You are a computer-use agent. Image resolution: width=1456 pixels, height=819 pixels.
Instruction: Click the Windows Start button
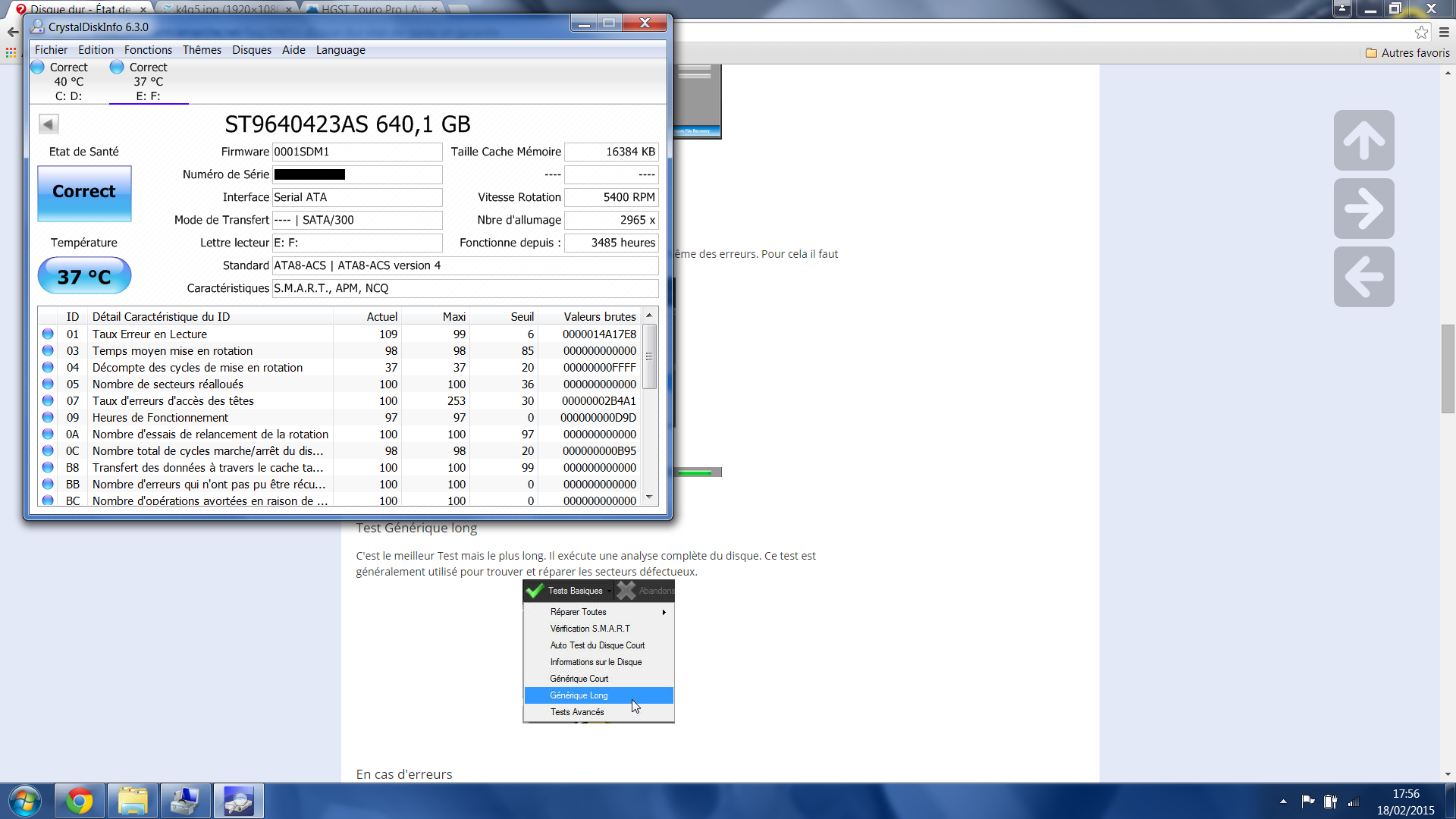pyautogui.click(x=24, y=801)
